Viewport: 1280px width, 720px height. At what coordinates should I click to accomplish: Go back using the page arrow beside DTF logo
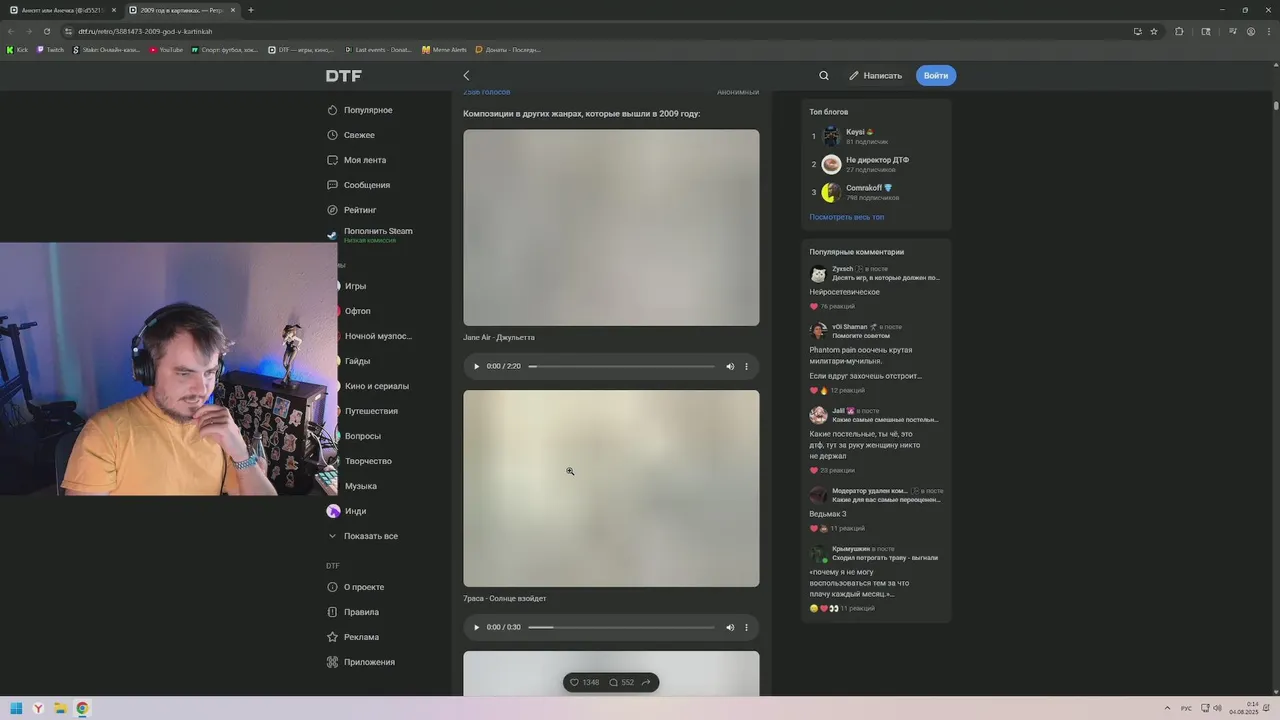pyautogui.click(x=466, y=76)
